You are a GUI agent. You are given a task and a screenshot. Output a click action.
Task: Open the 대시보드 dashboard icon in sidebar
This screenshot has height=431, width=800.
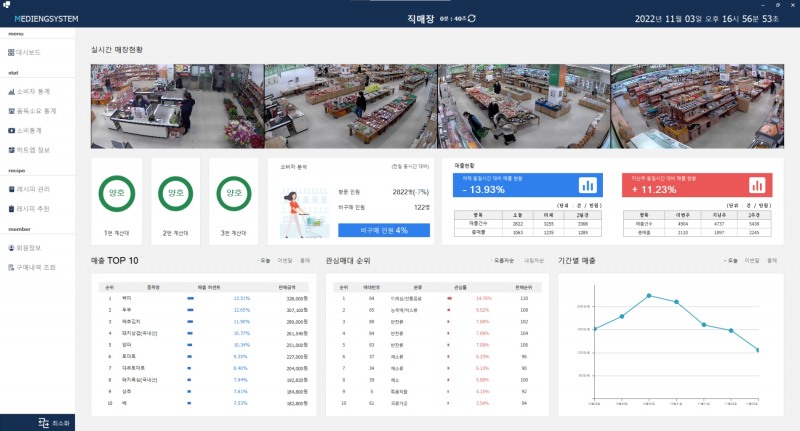click(x=11, y=53)
